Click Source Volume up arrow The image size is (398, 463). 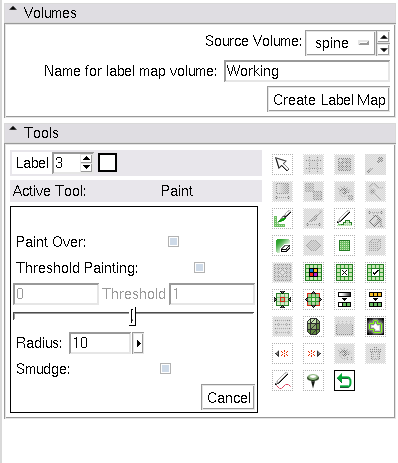384,37
